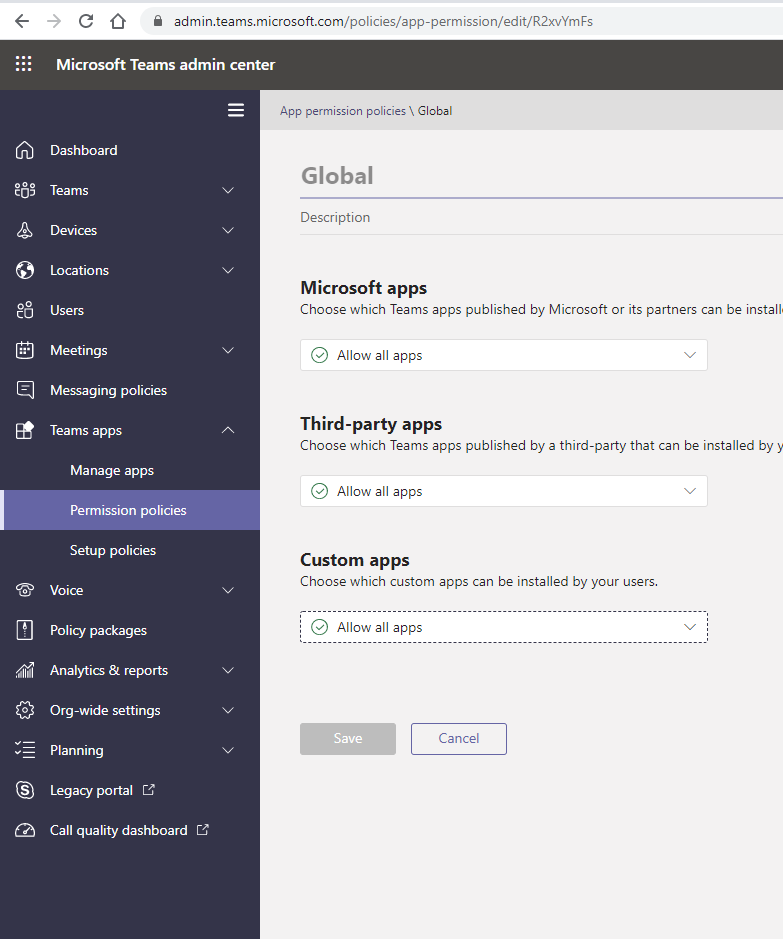Viewport: 783px width, 939px height.
Task: Click the Third-party apps heading
Action: (x=371, y=424)
